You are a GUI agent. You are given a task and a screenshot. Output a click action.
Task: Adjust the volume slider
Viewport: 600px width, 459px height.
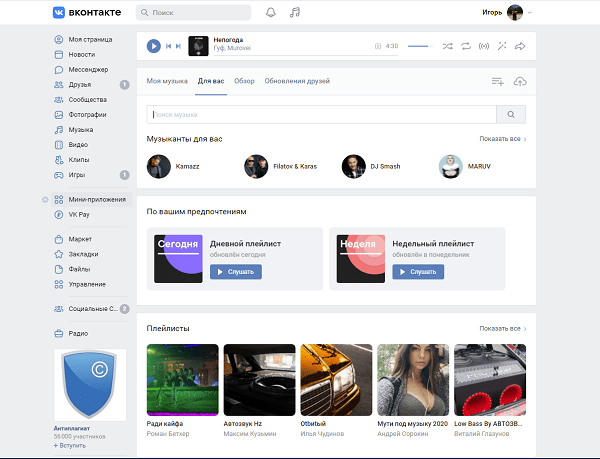point(420,46)
